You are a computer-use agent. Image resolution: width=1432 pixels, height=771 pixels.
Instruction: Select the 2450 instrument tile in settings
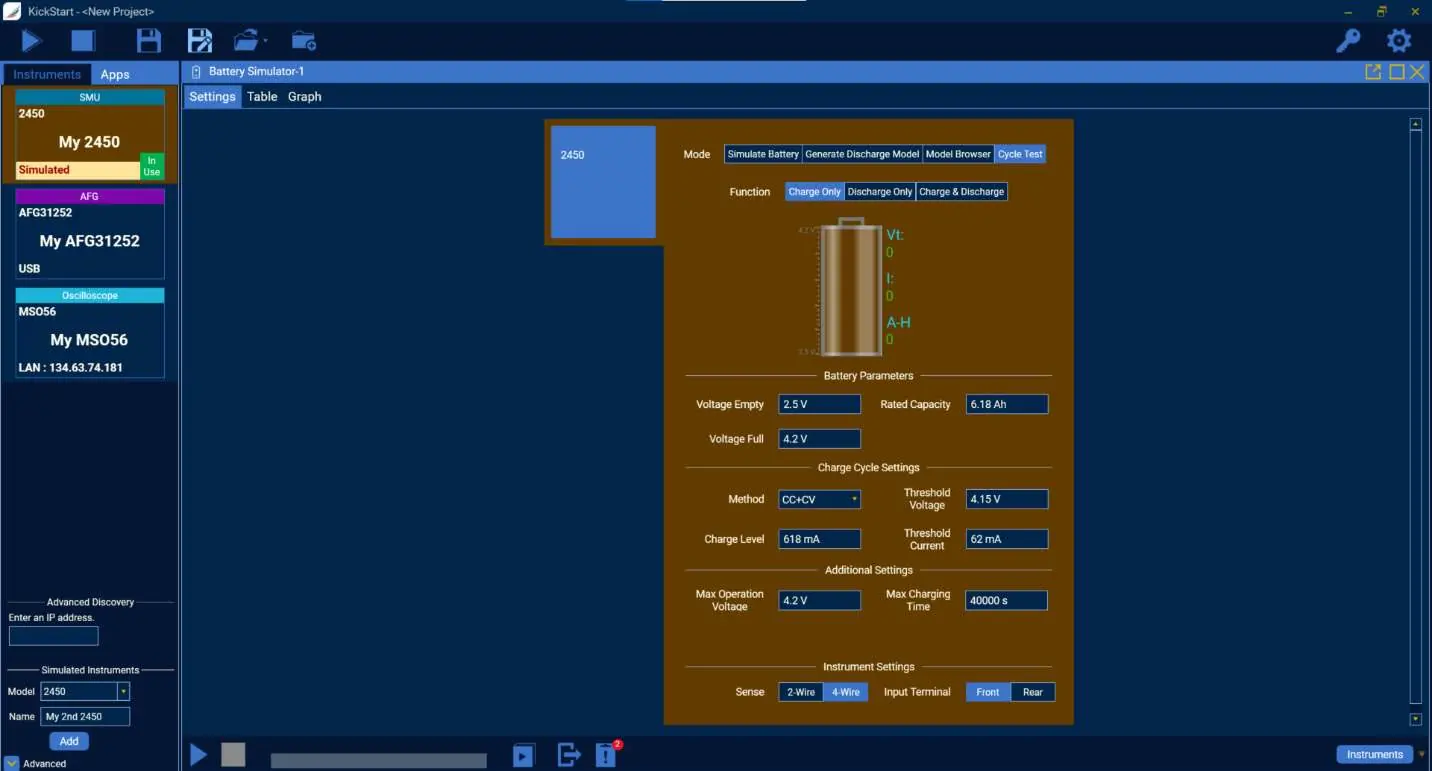pos(603,181)
